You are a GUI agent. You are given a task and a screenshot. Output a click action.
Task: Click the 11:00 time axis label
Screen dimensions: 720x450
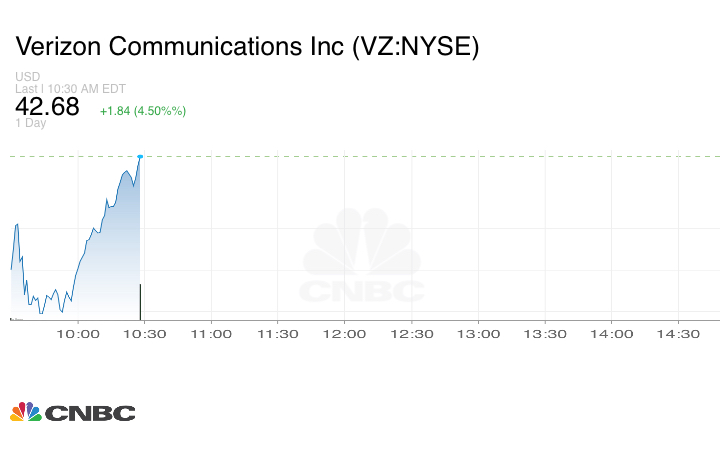coord(211,334)
